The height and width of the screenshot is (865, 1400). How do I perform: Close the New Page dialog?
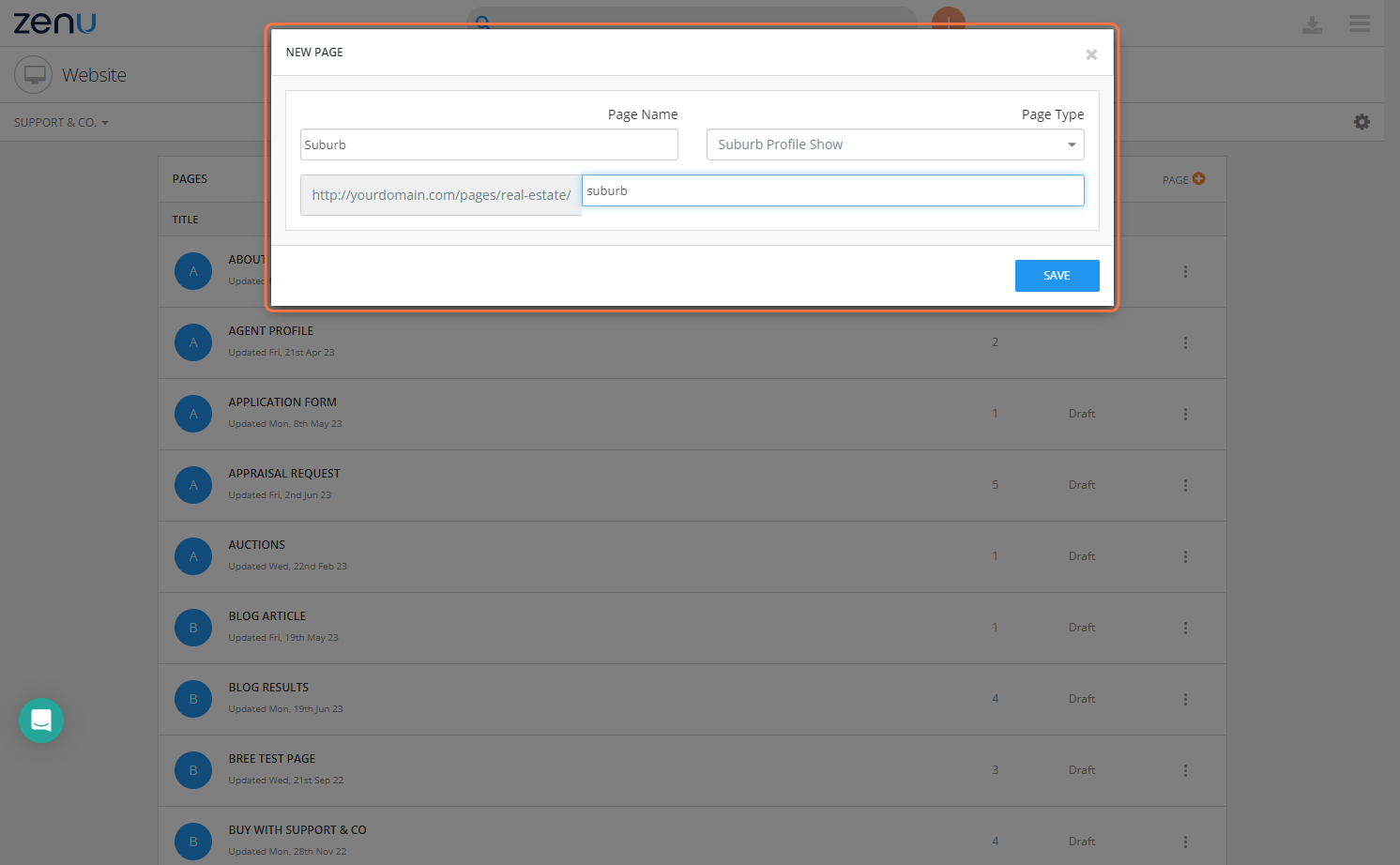[x=1091, y=54]
